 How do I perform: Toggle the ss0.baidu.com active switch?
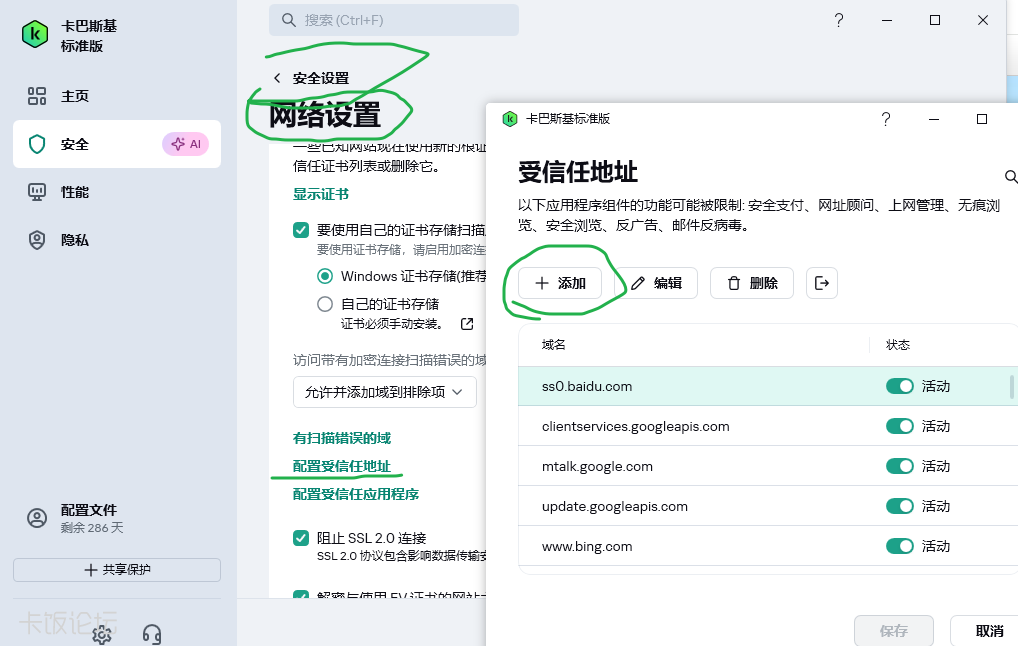click(x=900, y=386)
